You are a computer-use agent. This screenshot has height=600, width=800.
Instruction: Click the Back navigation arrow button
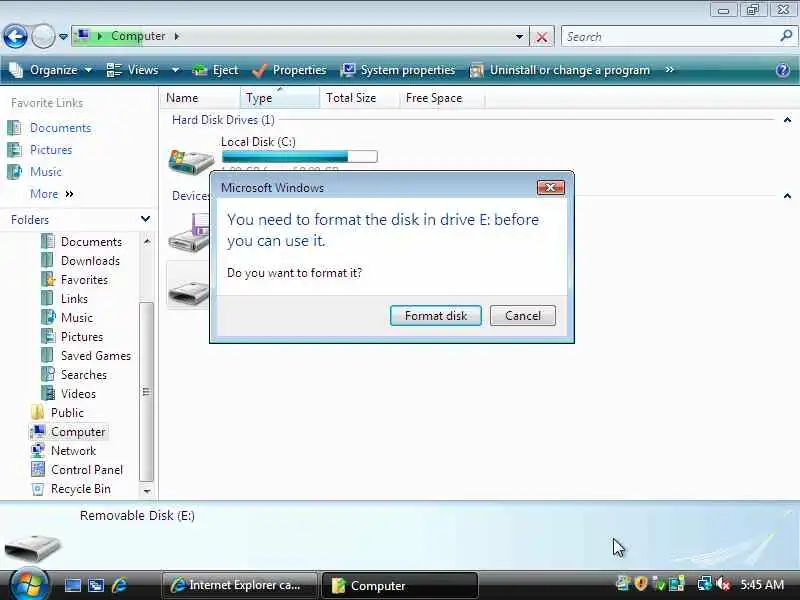click(15, 36)
